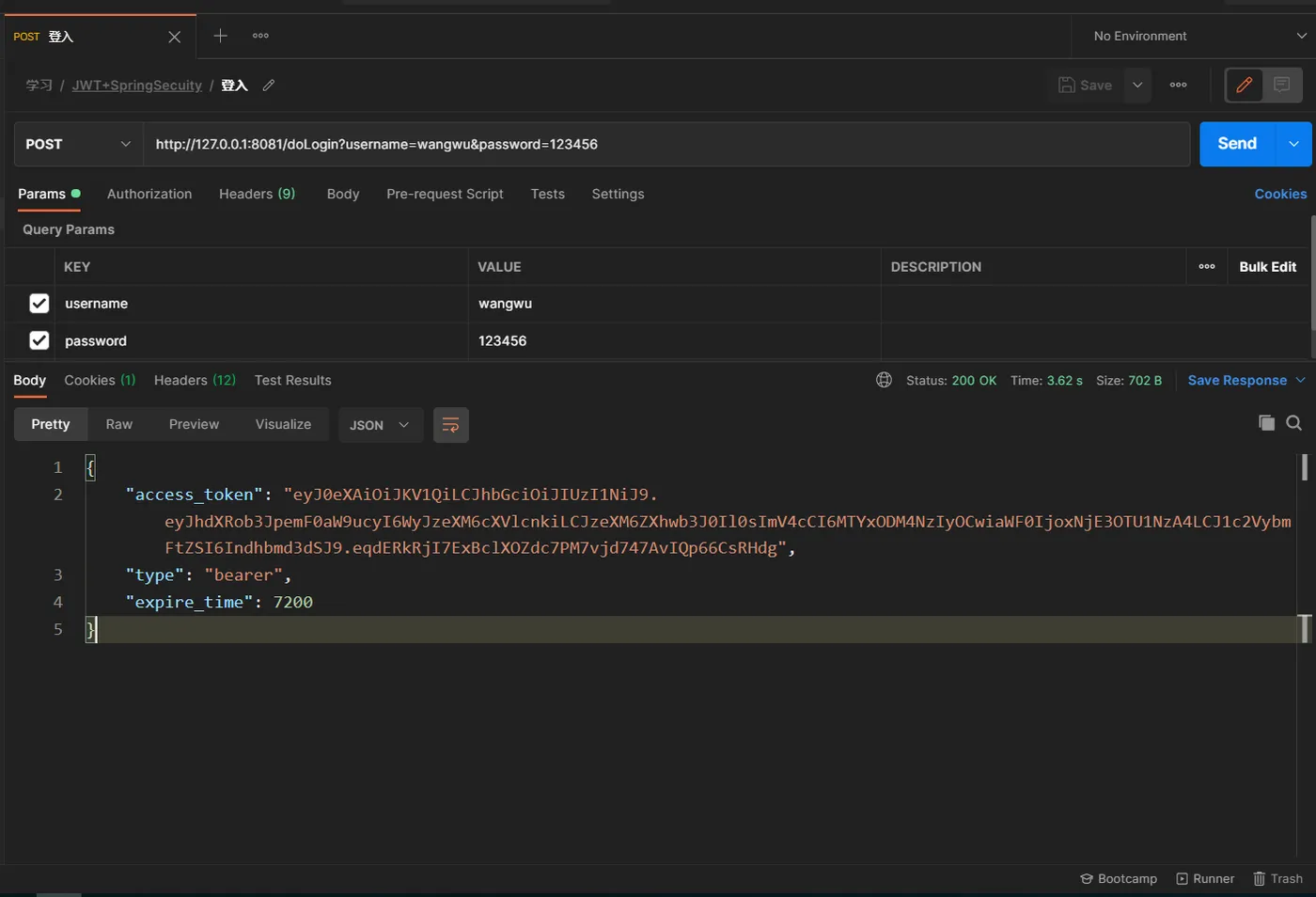Open Runner in the status bar
Screen dimensions: 1316x897
(1205, 879)
